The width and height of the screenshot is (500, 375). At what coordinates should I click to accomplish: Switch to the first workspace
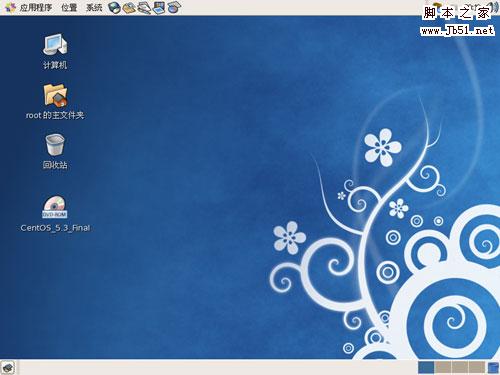tap(426, 367)
